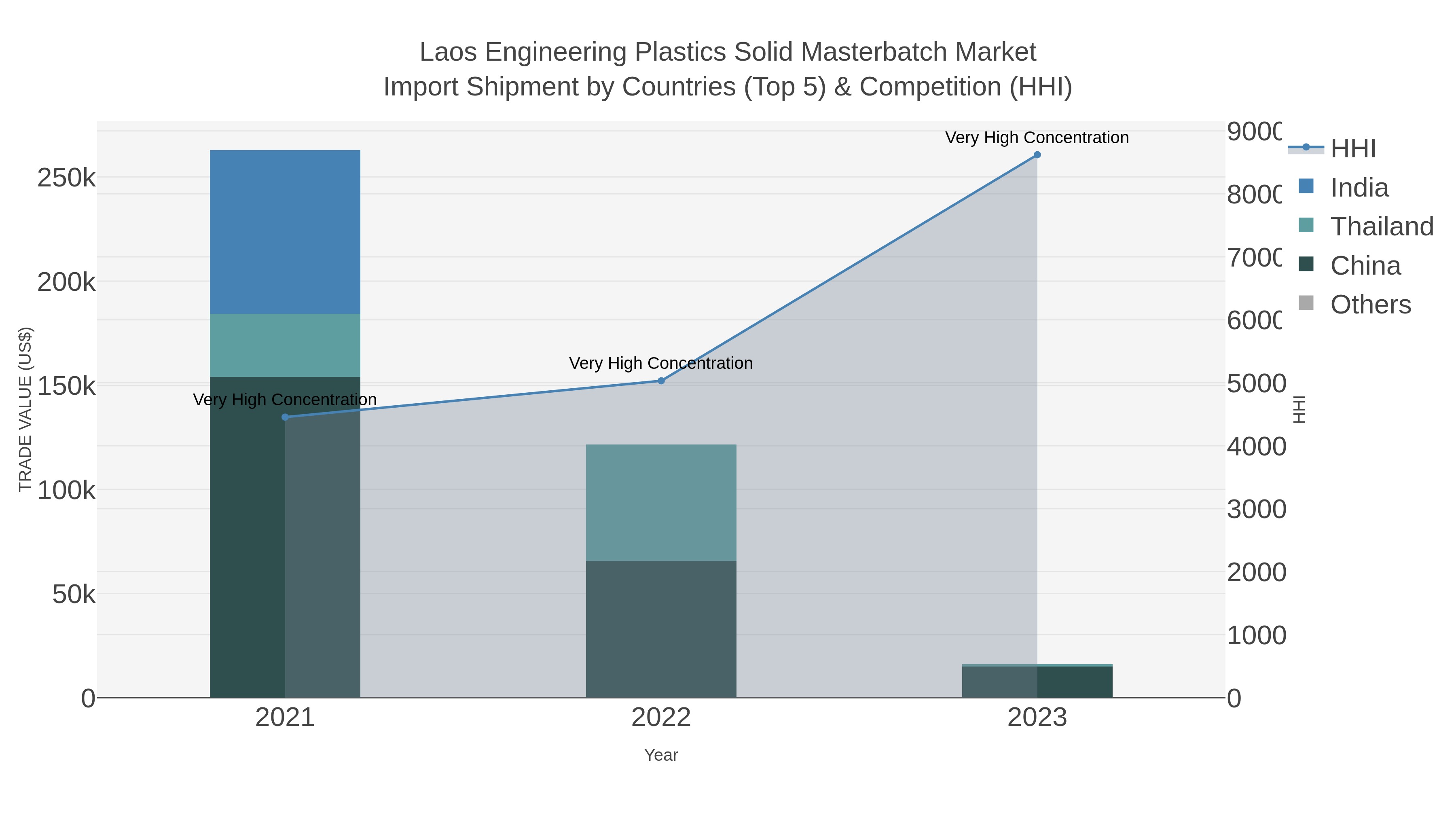The image size is (1456, 819).
Task: Toggle Thailand series in legend
Action: 1382,226
